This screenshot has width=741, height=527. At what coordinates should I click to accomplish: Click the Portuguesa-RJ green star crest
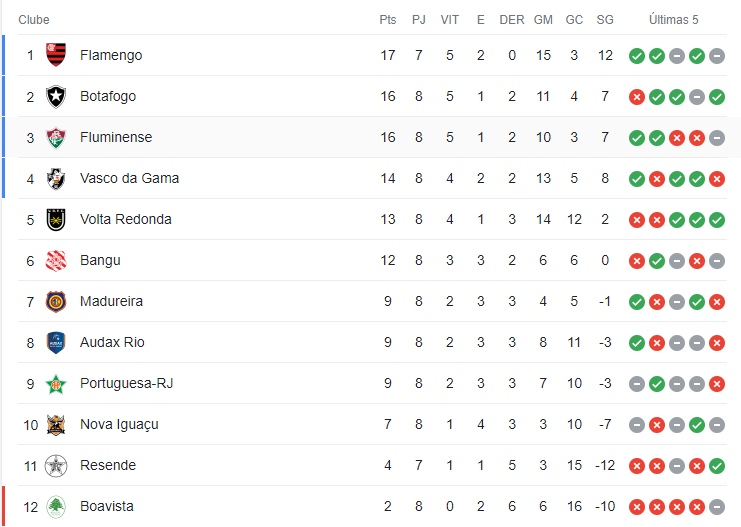pos(56,384)
